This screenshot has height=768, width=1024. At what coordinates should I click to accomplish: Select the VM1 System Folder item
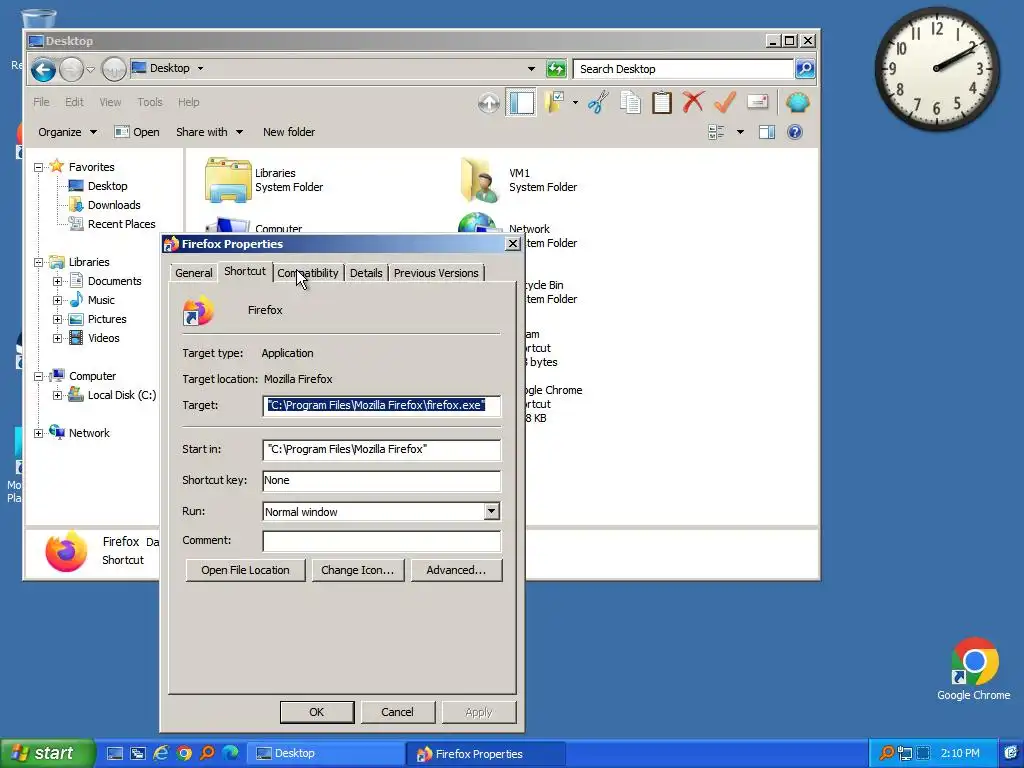point(519,180)
